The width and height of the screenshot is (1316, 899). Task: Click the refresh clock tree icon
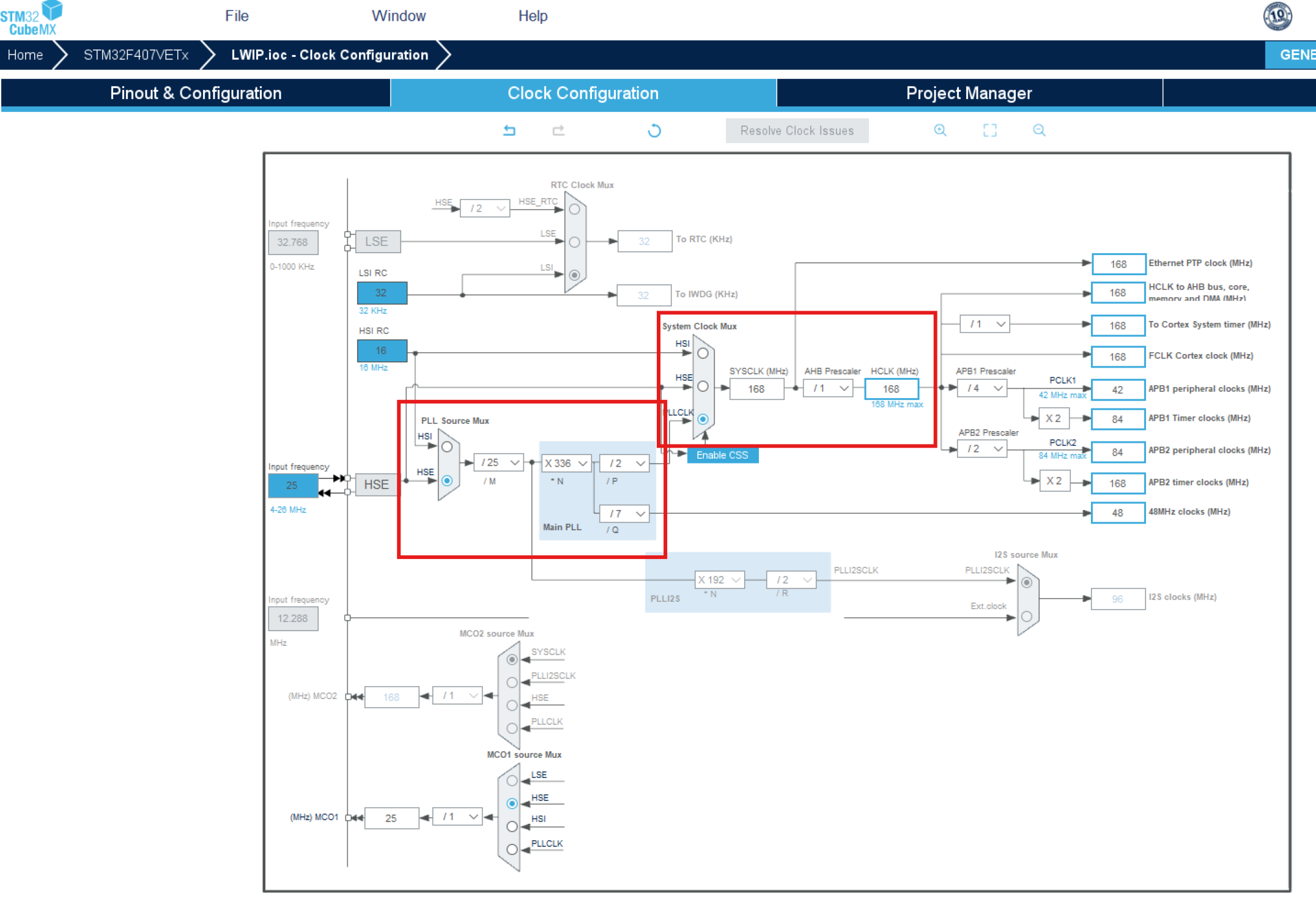pos(654,130)
